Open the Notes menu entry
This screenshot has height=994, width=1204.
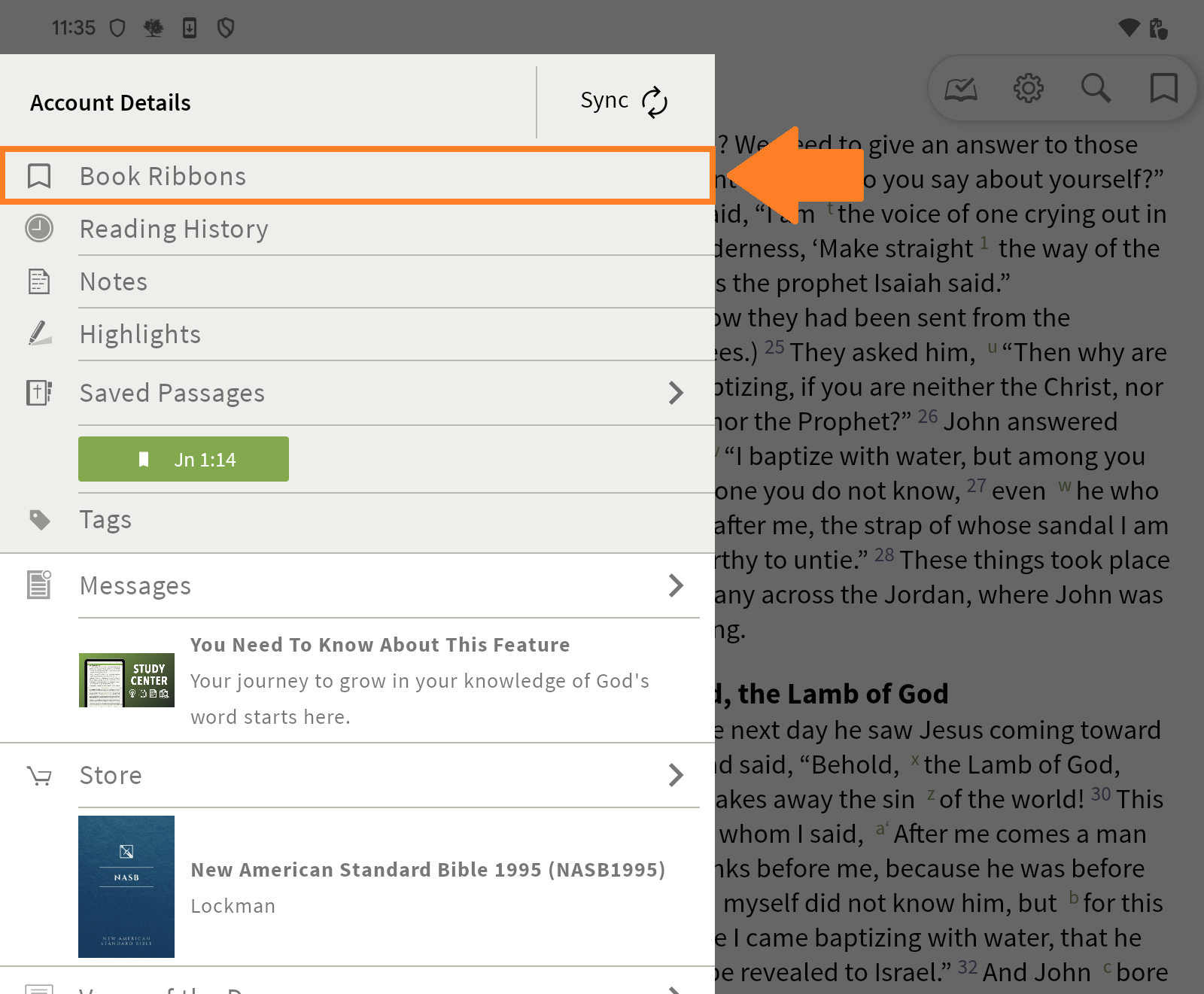pos(114,281)
